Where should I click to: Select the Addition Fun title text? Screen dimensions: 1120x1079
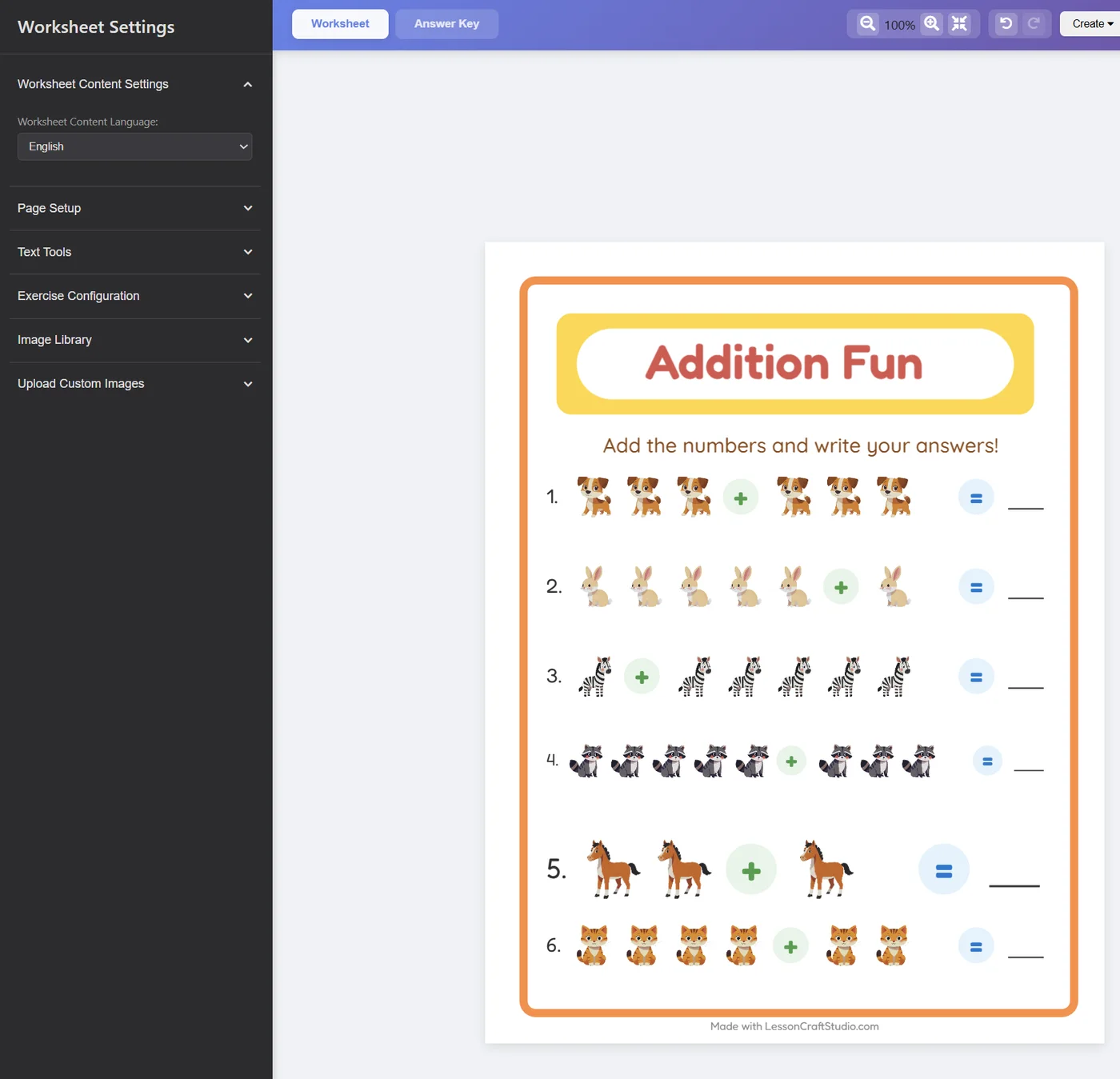click(x=784, y=363)
